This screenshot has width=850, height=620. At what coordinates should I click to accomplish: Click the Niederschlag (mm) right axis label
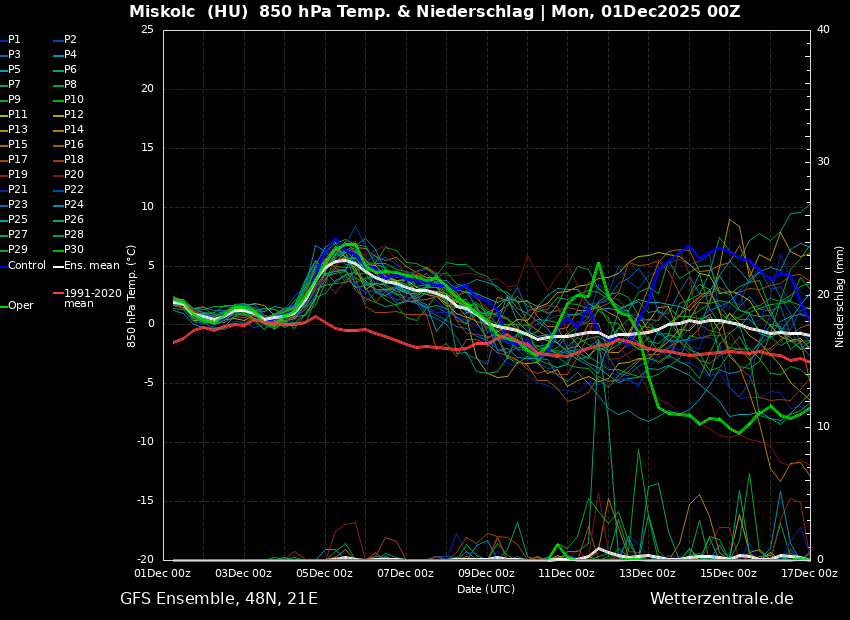[840, 296]
